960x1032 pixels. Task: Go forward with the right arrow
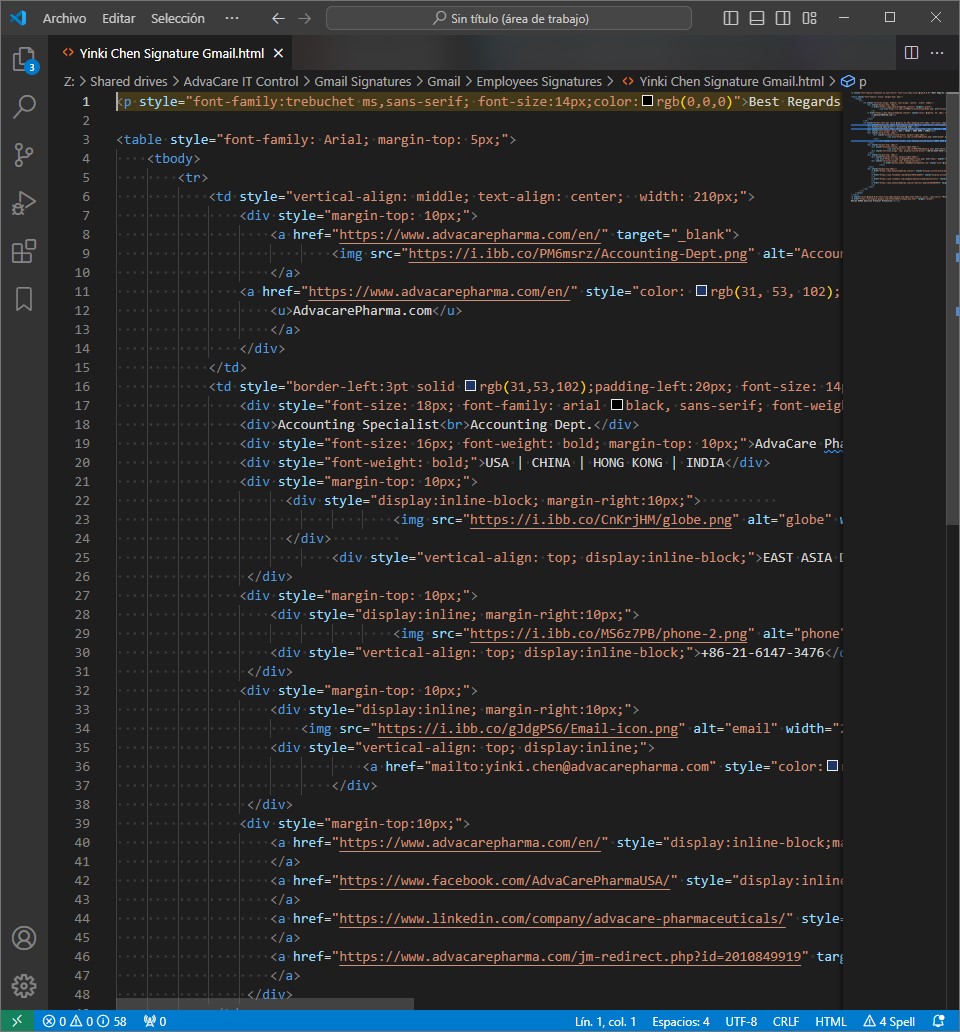click(x=305, y=18)
